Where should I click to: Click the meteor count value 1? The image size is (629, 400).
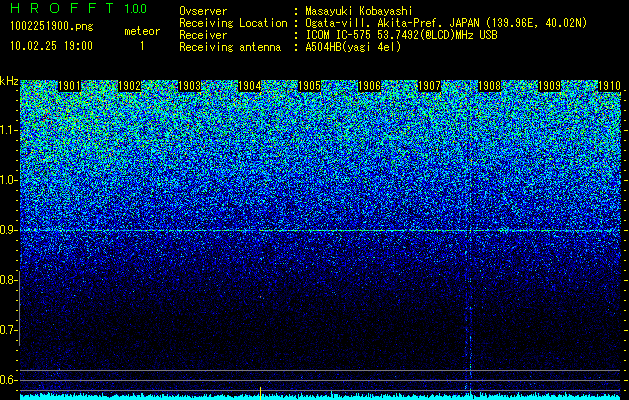(x=142, y=46)
